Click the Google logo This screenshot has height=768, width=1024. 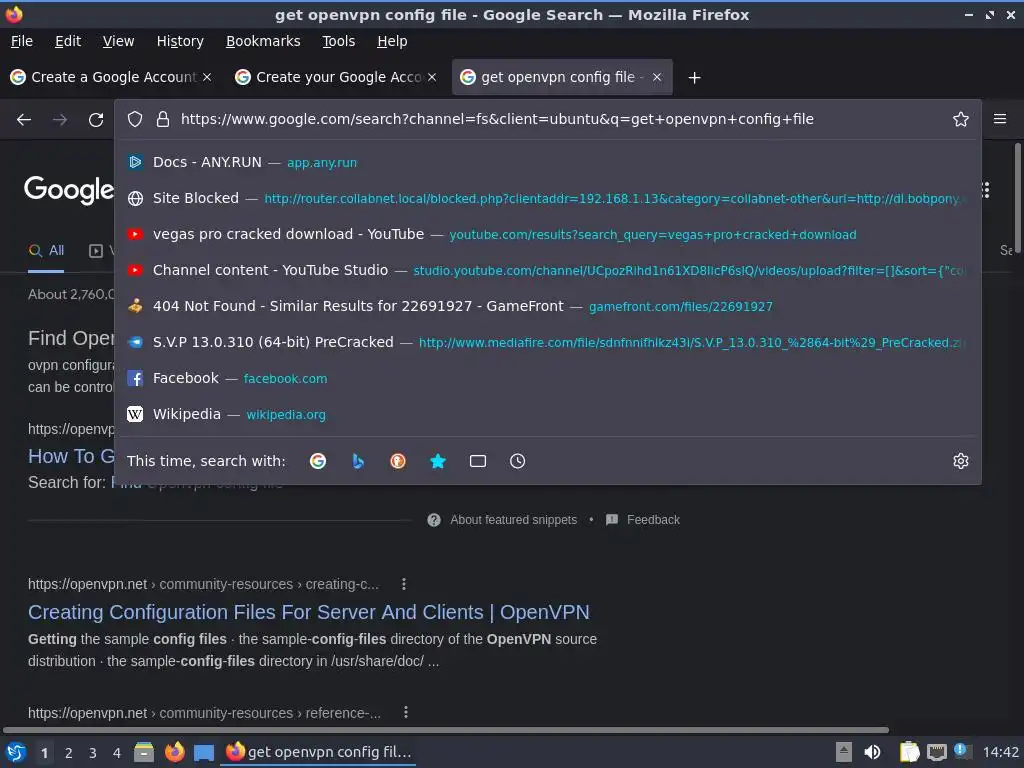[69, 190]
